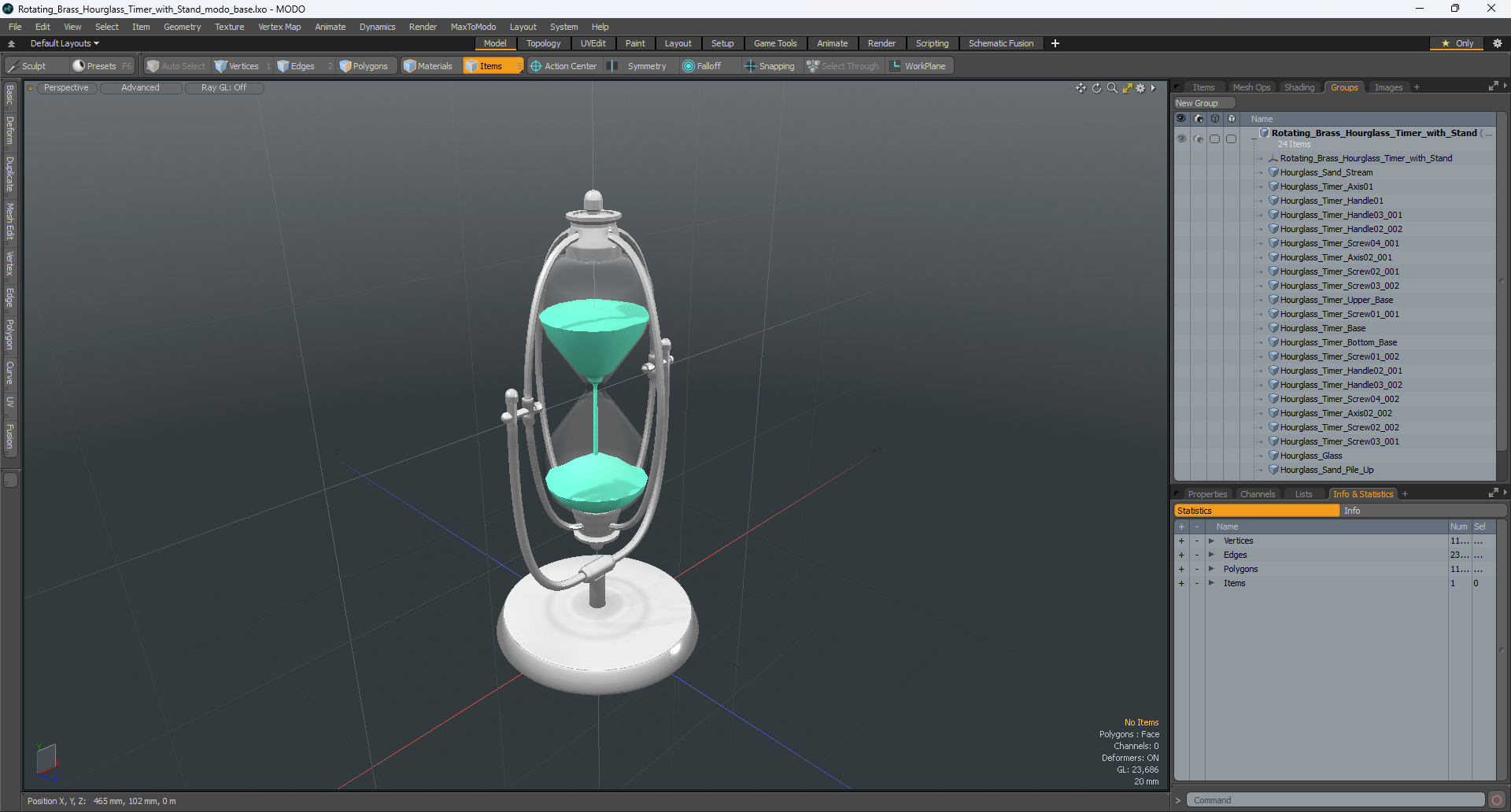Open the Default Layouts dropdown
Viewport: 1511px width, 812px height.
point(64,43)
